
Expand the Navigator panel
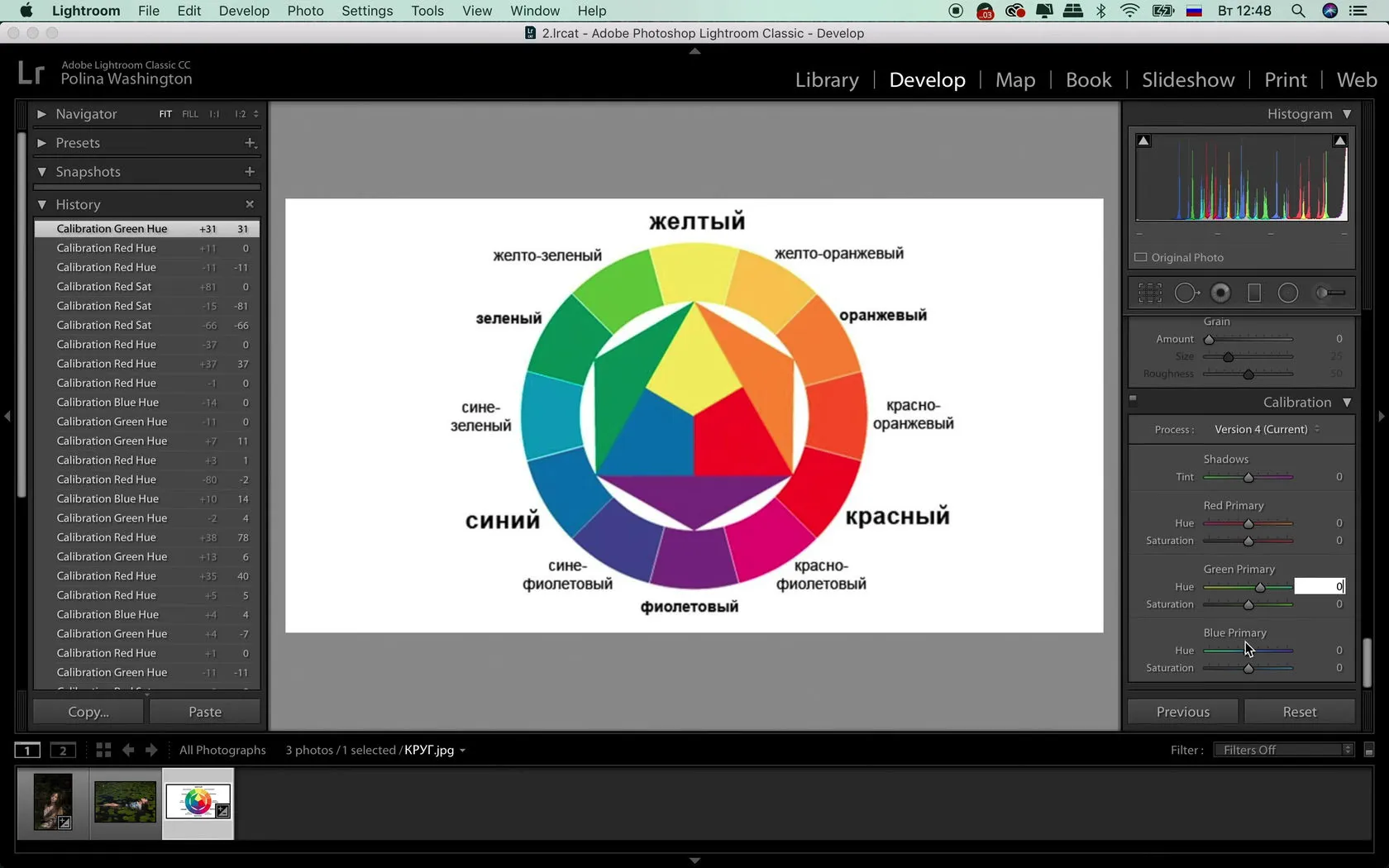(41, 114)
